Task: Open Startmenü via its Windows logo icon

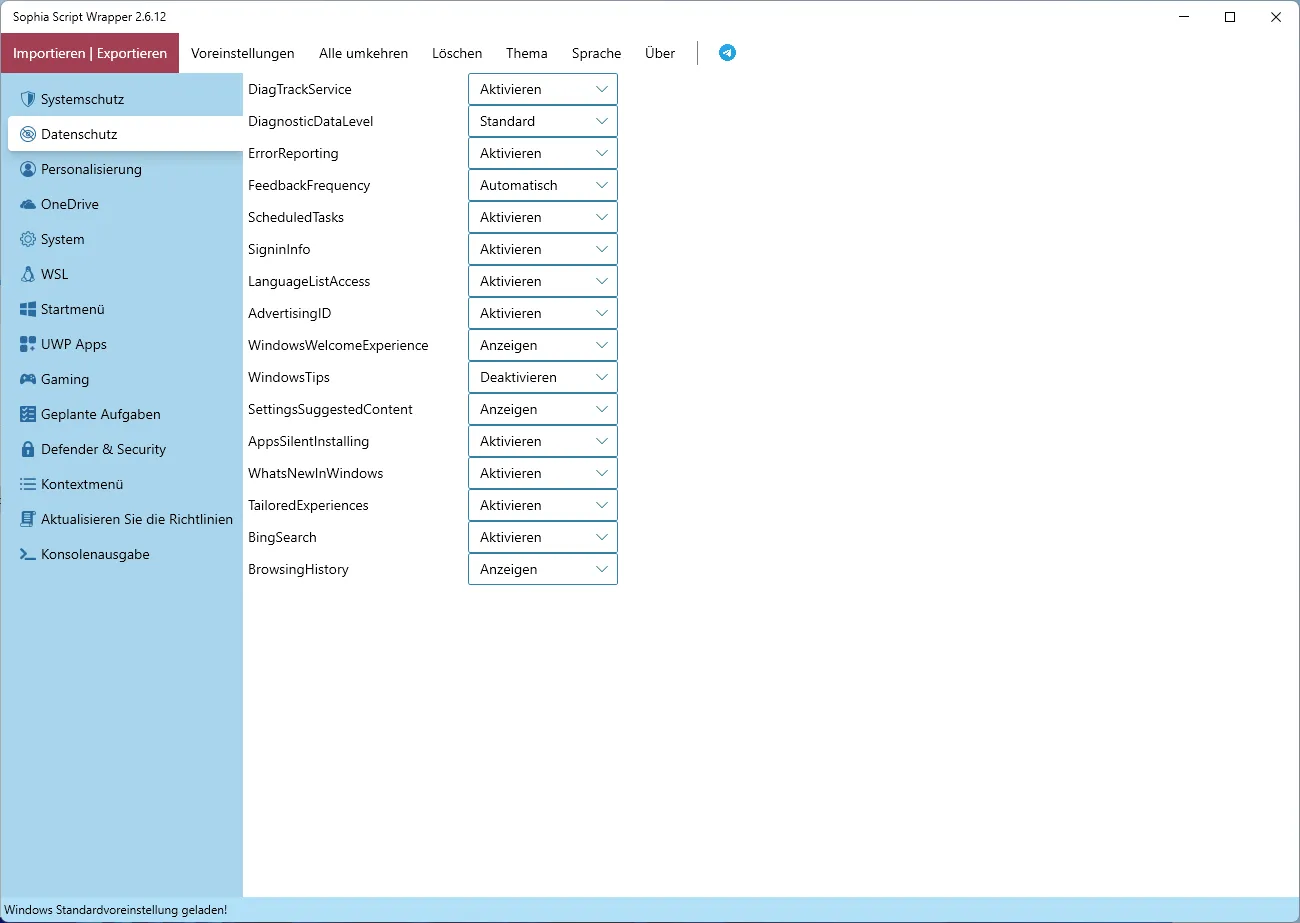Action: (28, 309)
